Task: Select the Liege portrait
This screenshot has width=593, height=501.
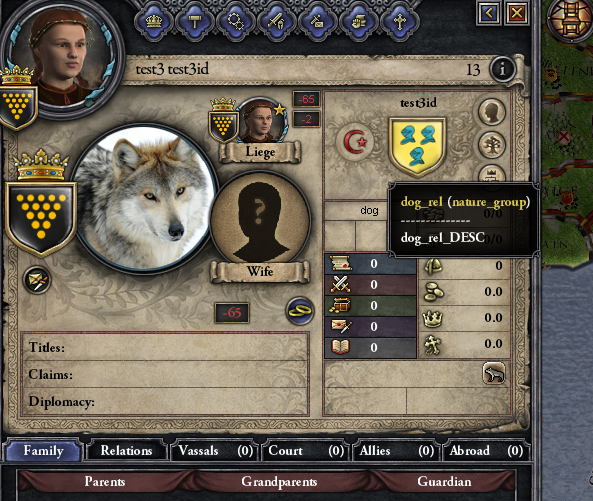Action: click(x=262, y=121)
